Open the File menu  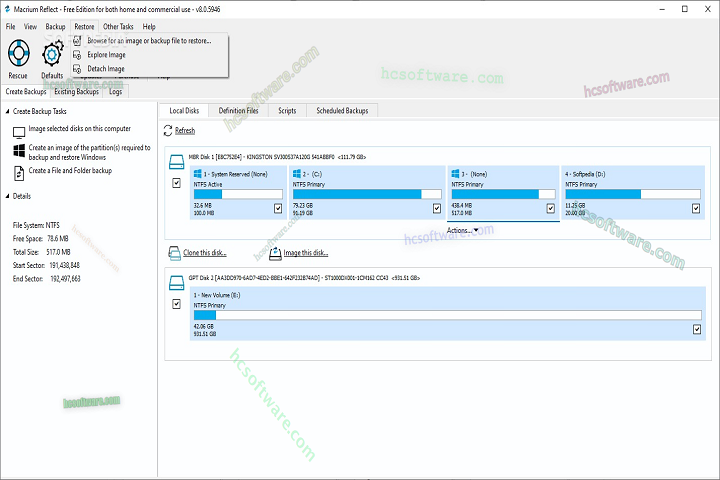[x=10, y=27]
